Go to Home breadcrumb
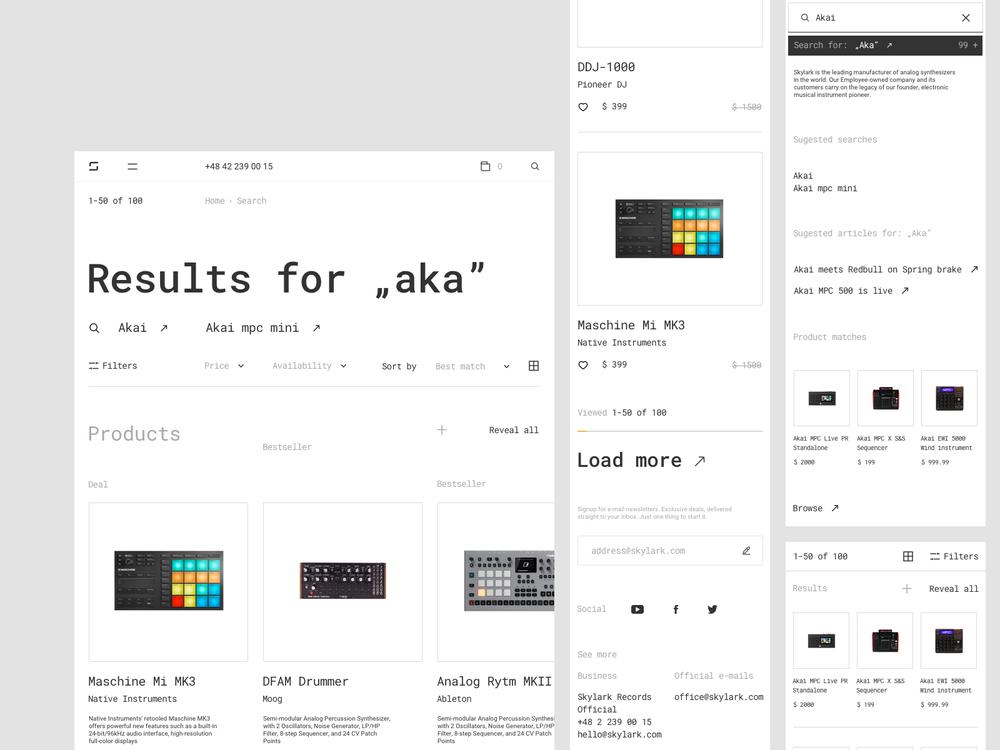This screenshot has width=1000, height=750. [214, 201]
